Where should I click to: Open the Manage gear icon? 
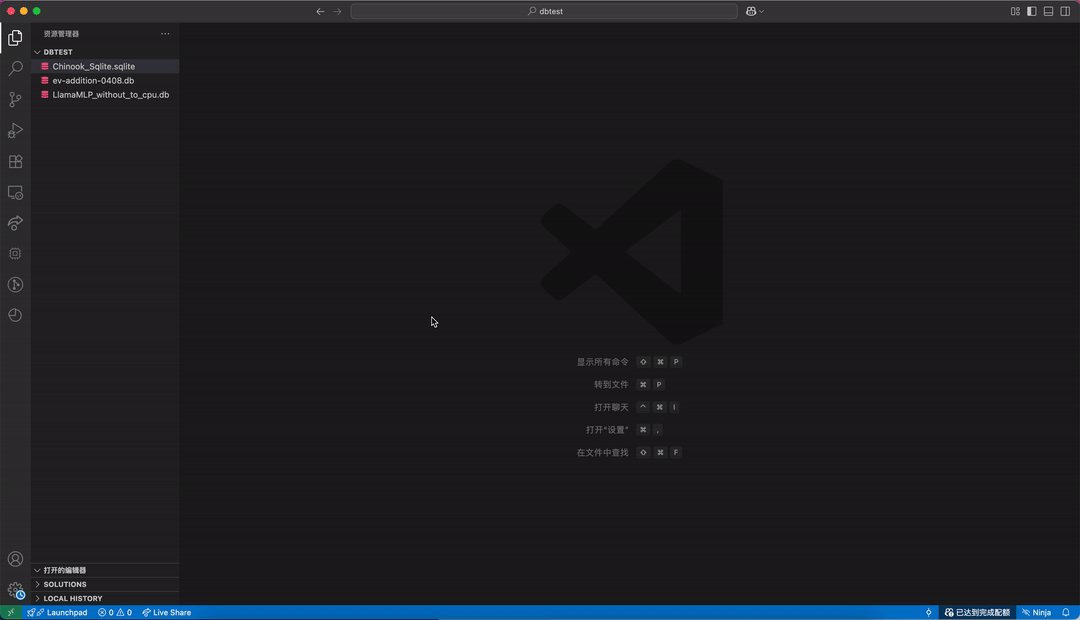coord(15,590)
